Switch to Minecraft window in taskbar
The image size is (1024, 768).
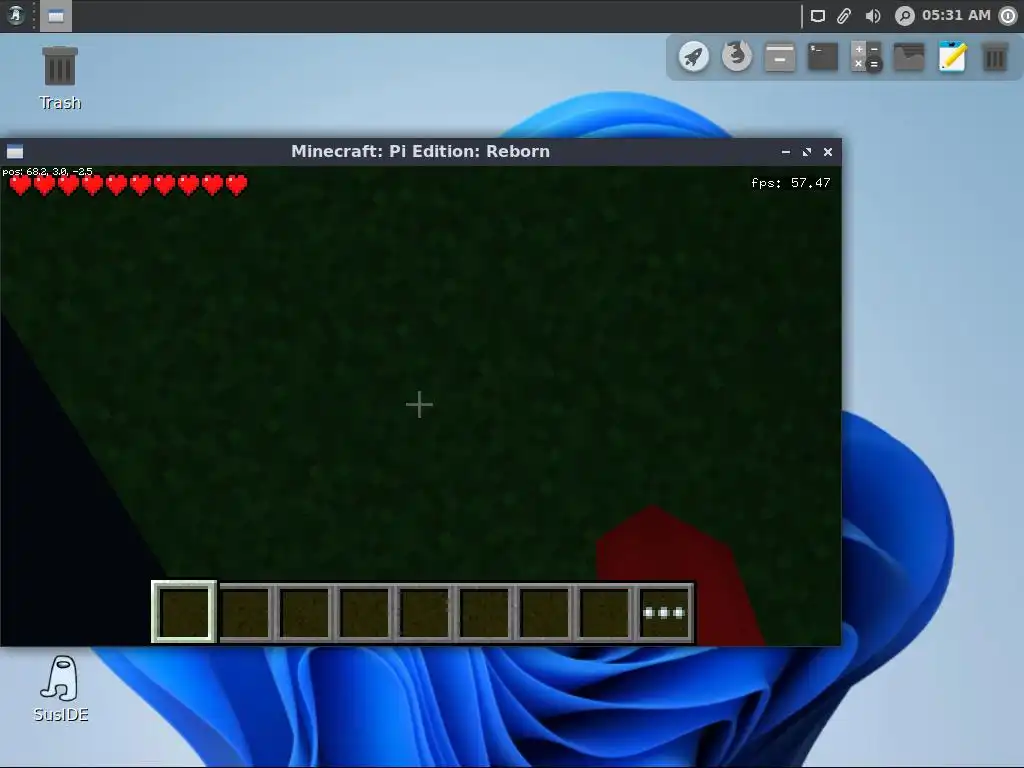click(56, 16)
